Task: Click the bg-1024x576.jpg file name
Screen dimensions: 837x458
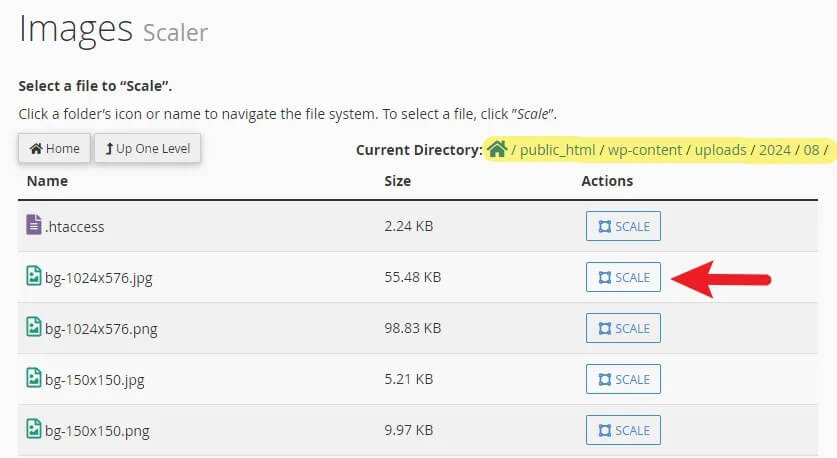Action: 99,278
